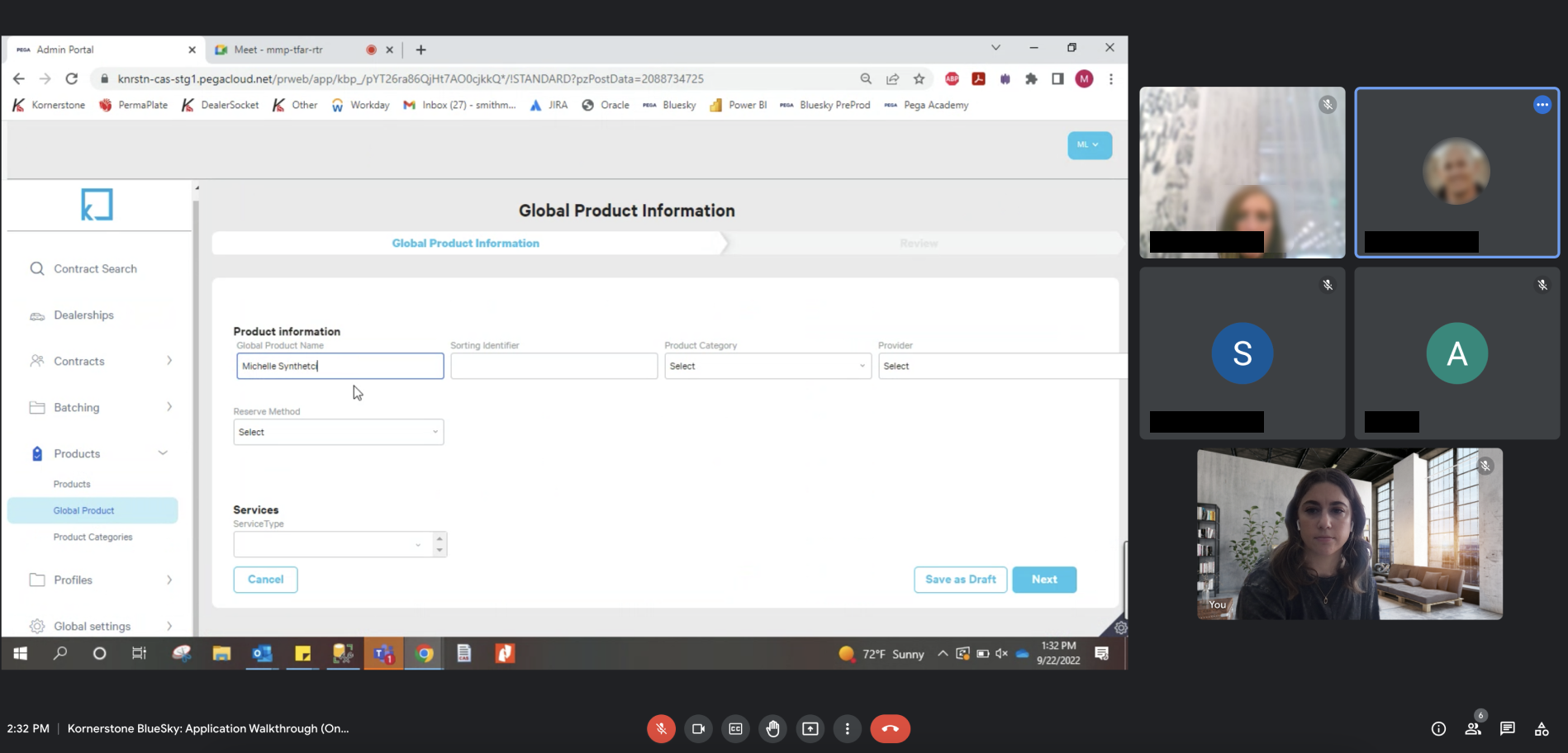The image size is (1568, 753).
Task: Switch to the Meet browser tab
Action: click(x=303, y=50)
